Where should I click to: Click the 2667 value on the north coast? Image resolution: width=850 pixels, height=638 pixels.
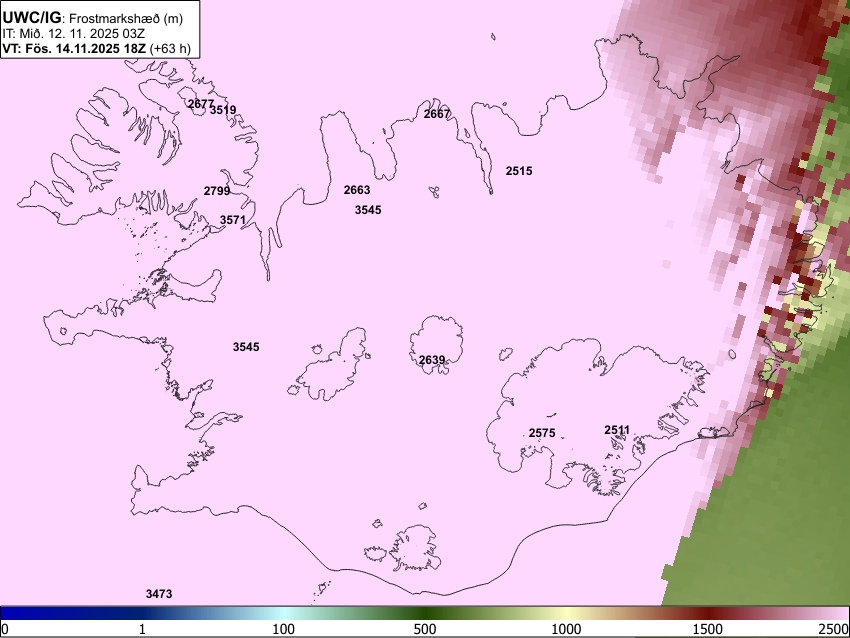[437, 114]
